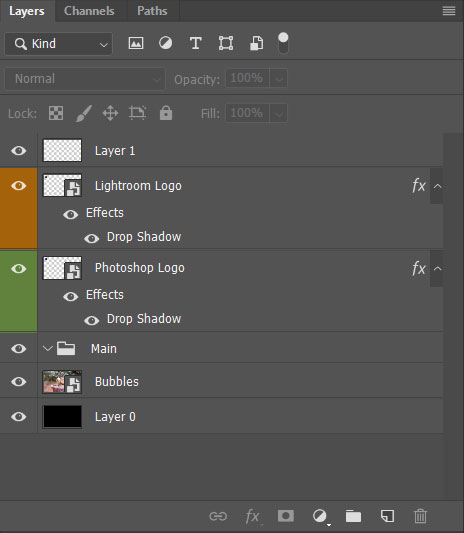Image resolution: width=464 pixels, height=533 pixels.
Task: Click the Layers panel vertical scrollbar
Action: click(x=453, y=316)
